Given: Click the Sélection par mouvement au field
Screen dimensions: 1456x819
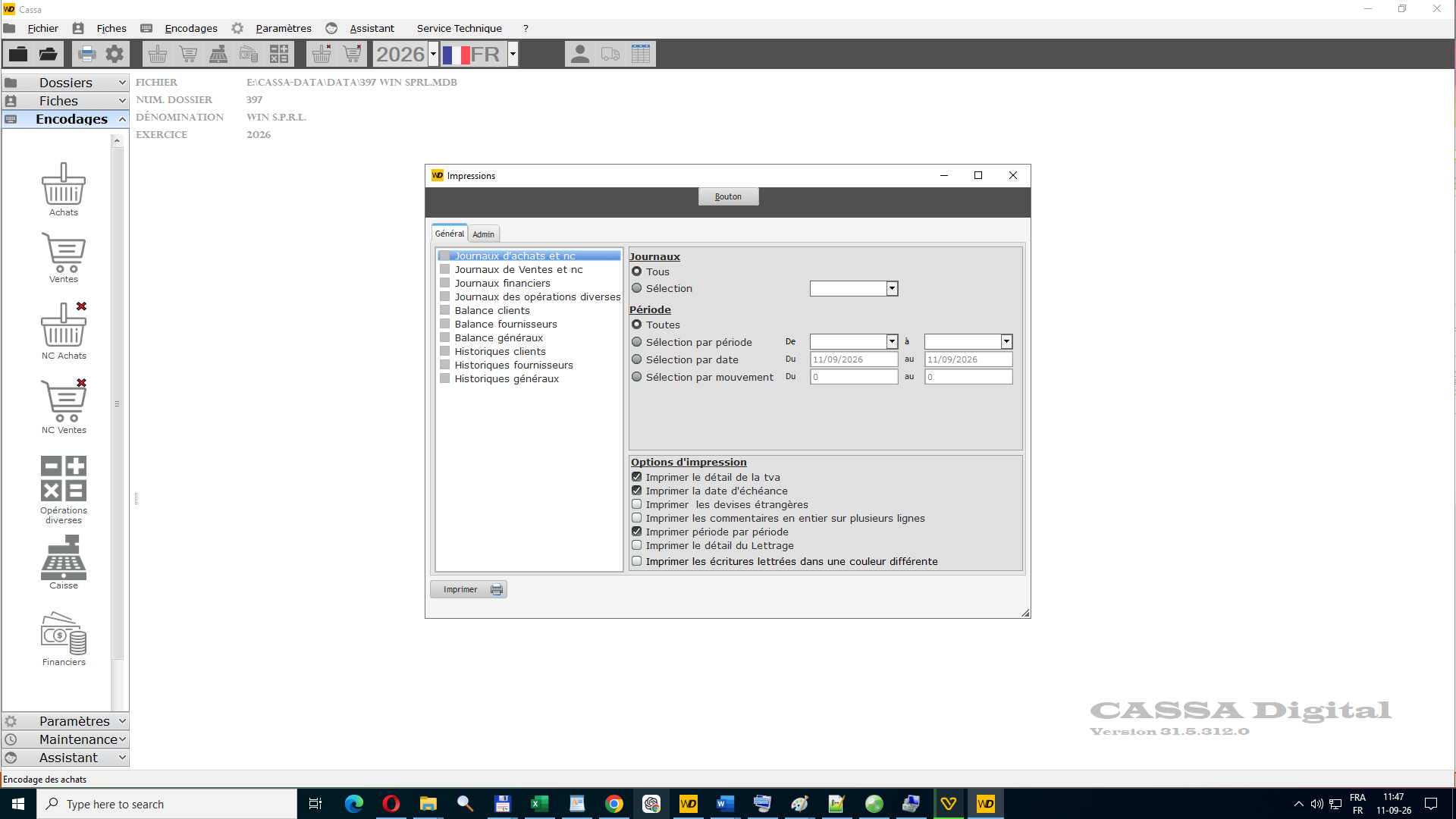Looking at the screenshot, I should (968, 377).
